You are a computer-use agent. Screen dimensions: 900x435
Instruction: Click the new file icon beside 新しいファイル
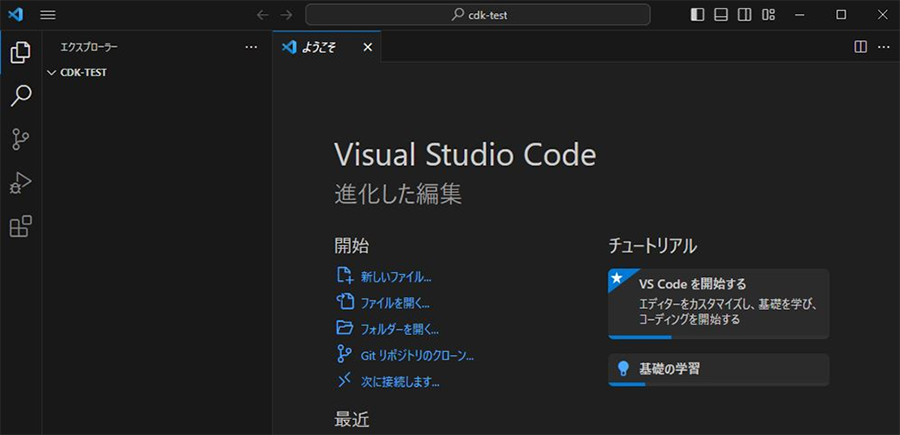coord(344,275)
